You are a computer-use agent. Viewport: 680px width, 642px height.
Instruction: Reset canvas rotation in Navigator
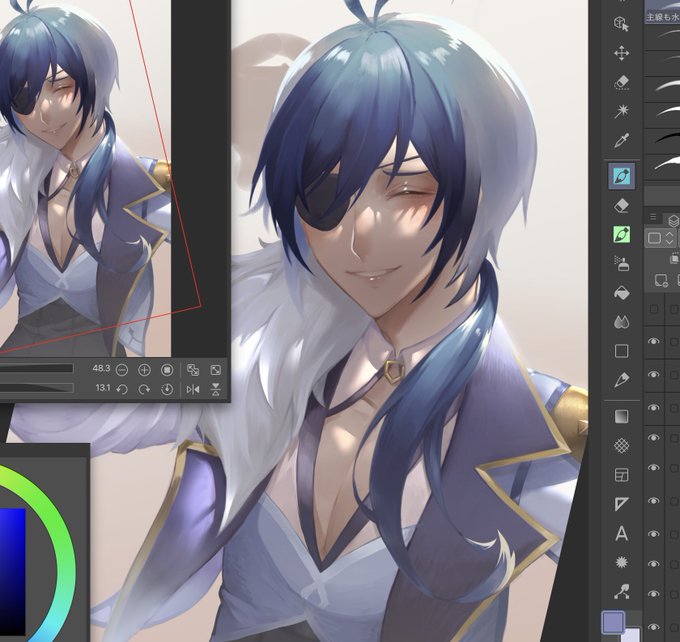(x=167, y=389)
